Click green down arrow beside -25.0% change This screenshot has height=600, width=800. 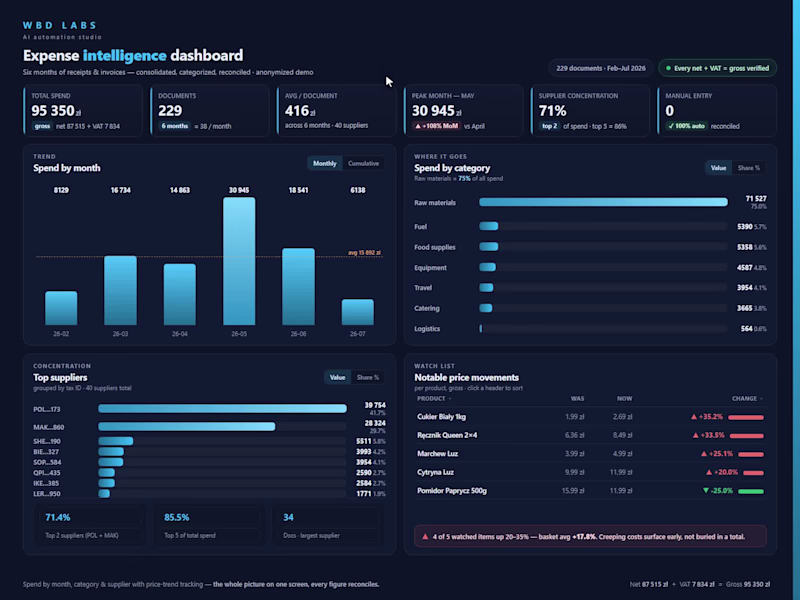[706, 491]
